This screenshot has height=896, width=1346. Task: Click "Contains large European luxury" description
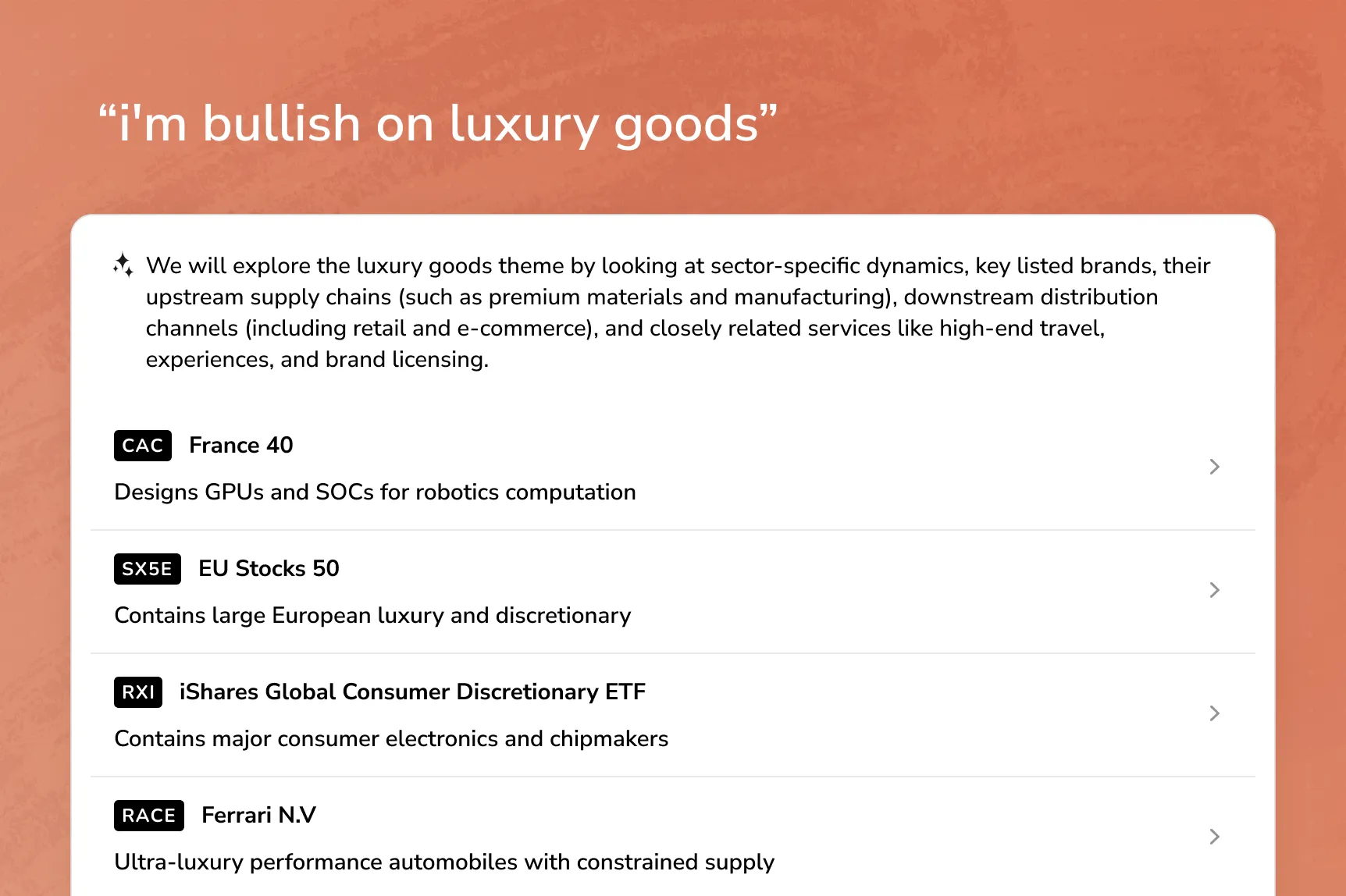[x=372, y=616]
